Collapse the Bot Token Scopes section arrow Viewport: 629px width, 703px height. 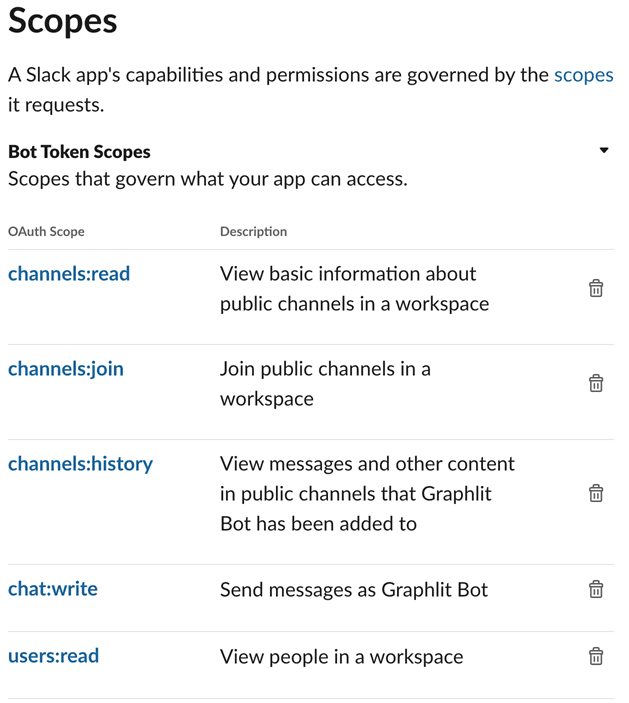tap(604, 151)
